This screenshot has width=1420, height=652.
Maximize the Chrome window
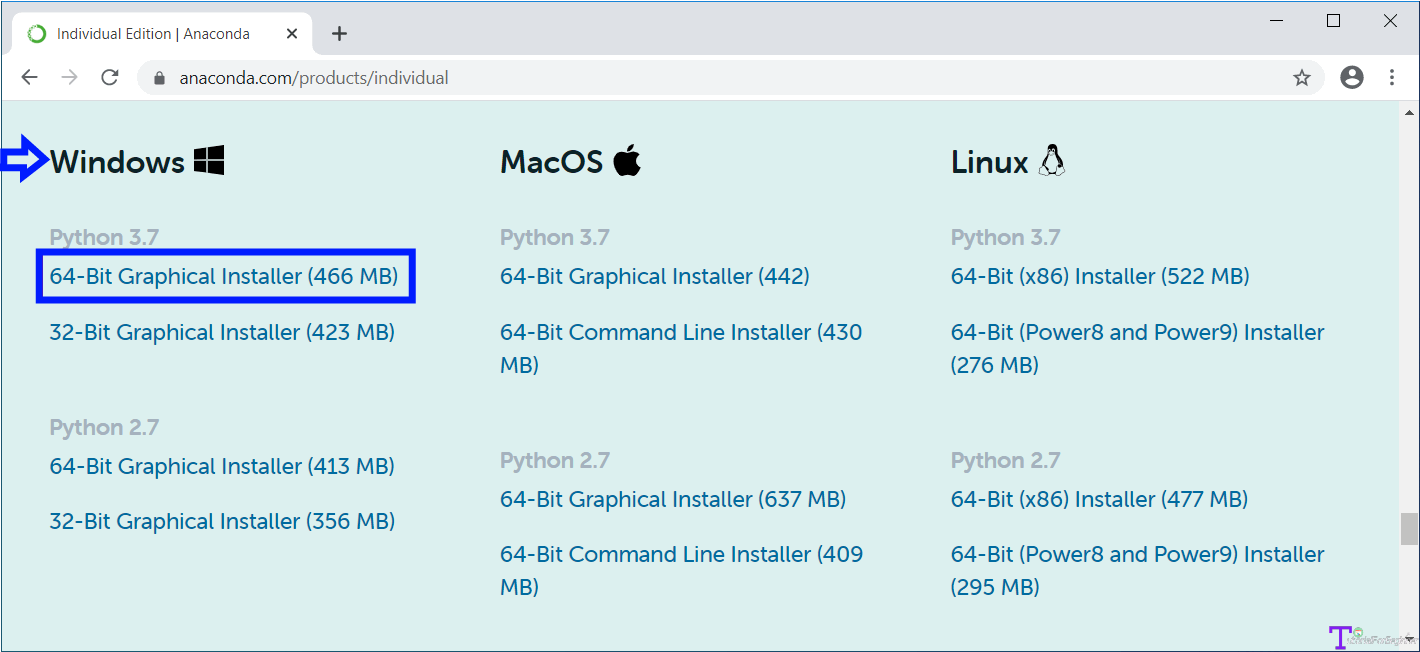coord(1333,21)
